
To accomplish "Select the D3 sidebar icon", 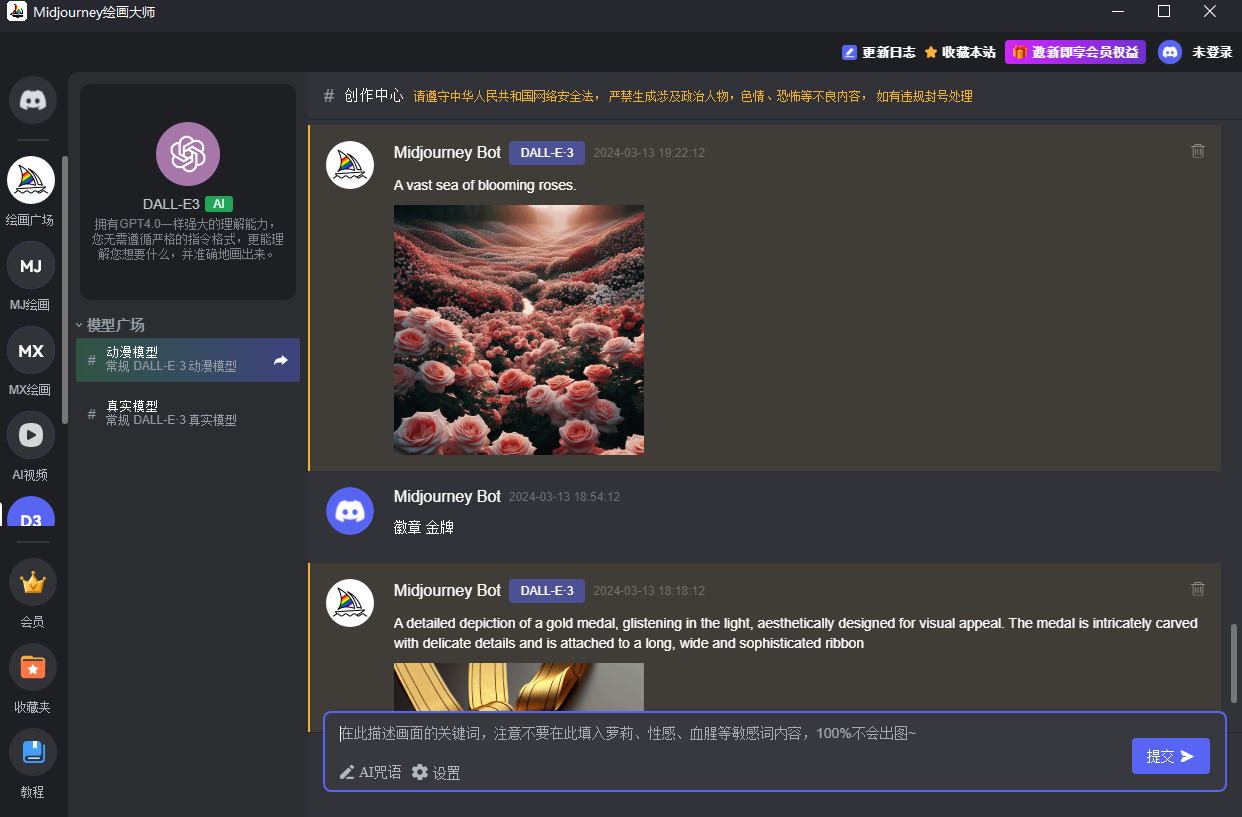I will [x=31, y=519].
